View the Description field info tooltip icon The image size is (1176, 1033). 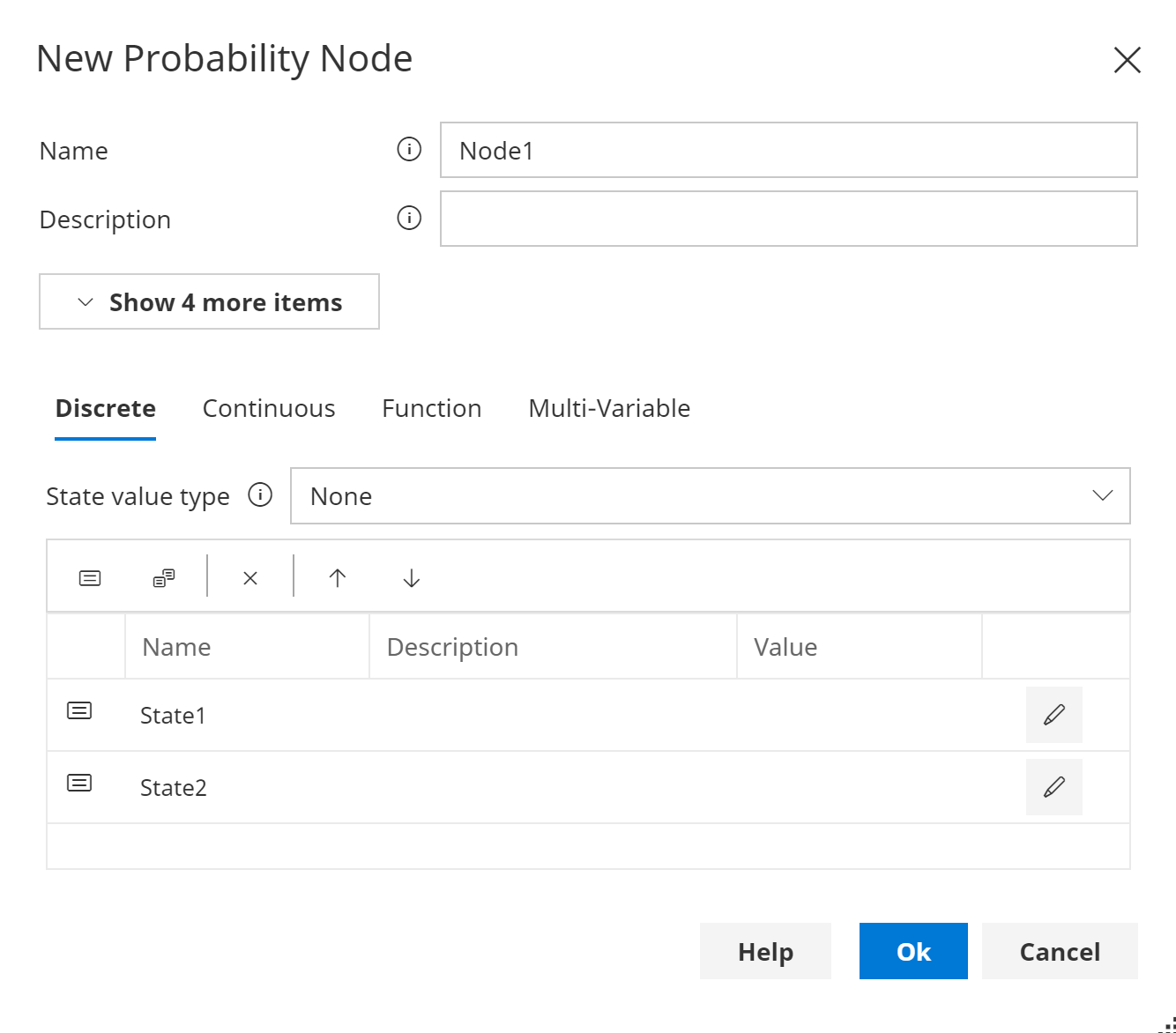pos(408,218)
